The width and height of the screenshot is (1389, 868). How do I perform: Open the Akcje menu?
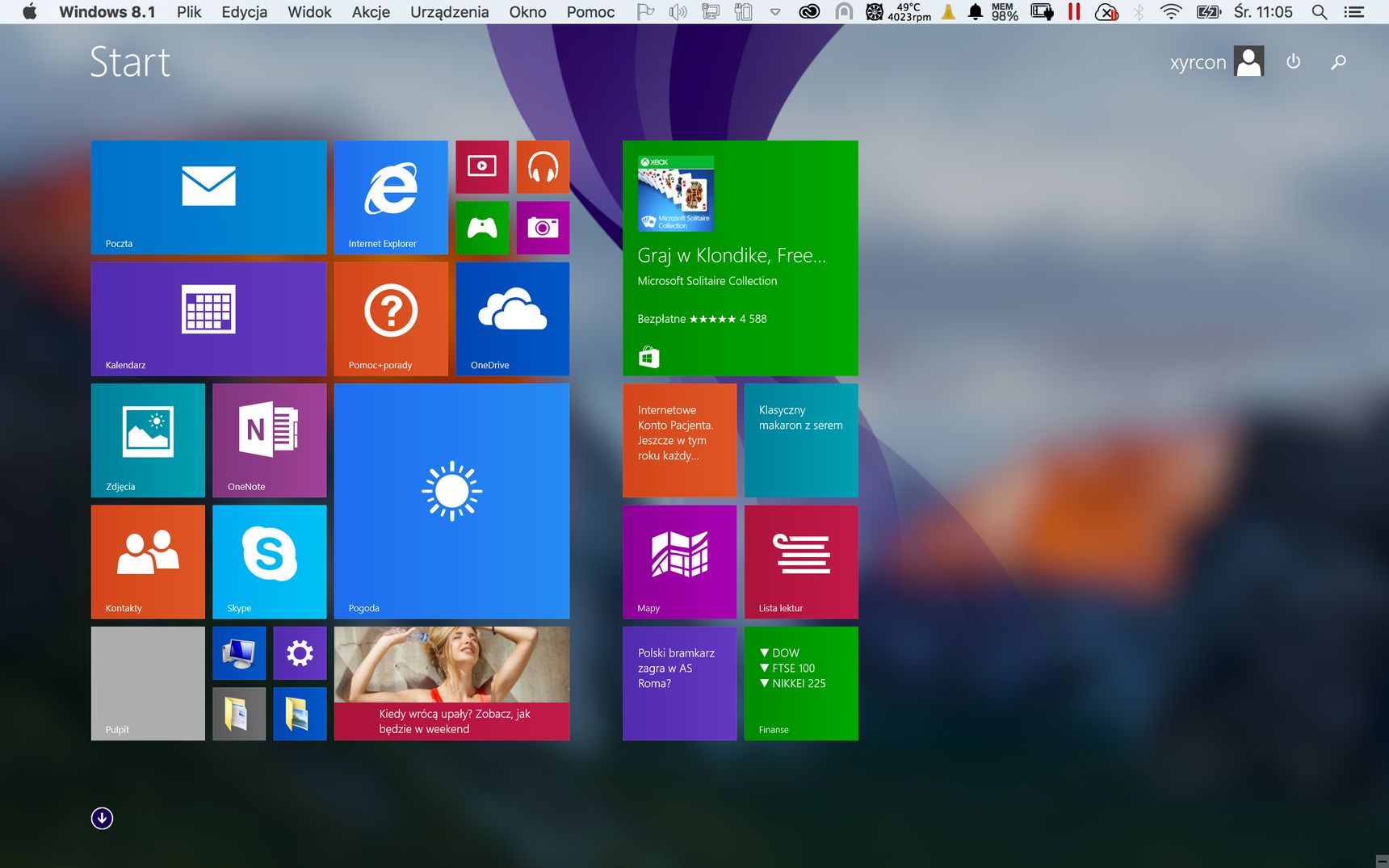click(x=371, y=12)
